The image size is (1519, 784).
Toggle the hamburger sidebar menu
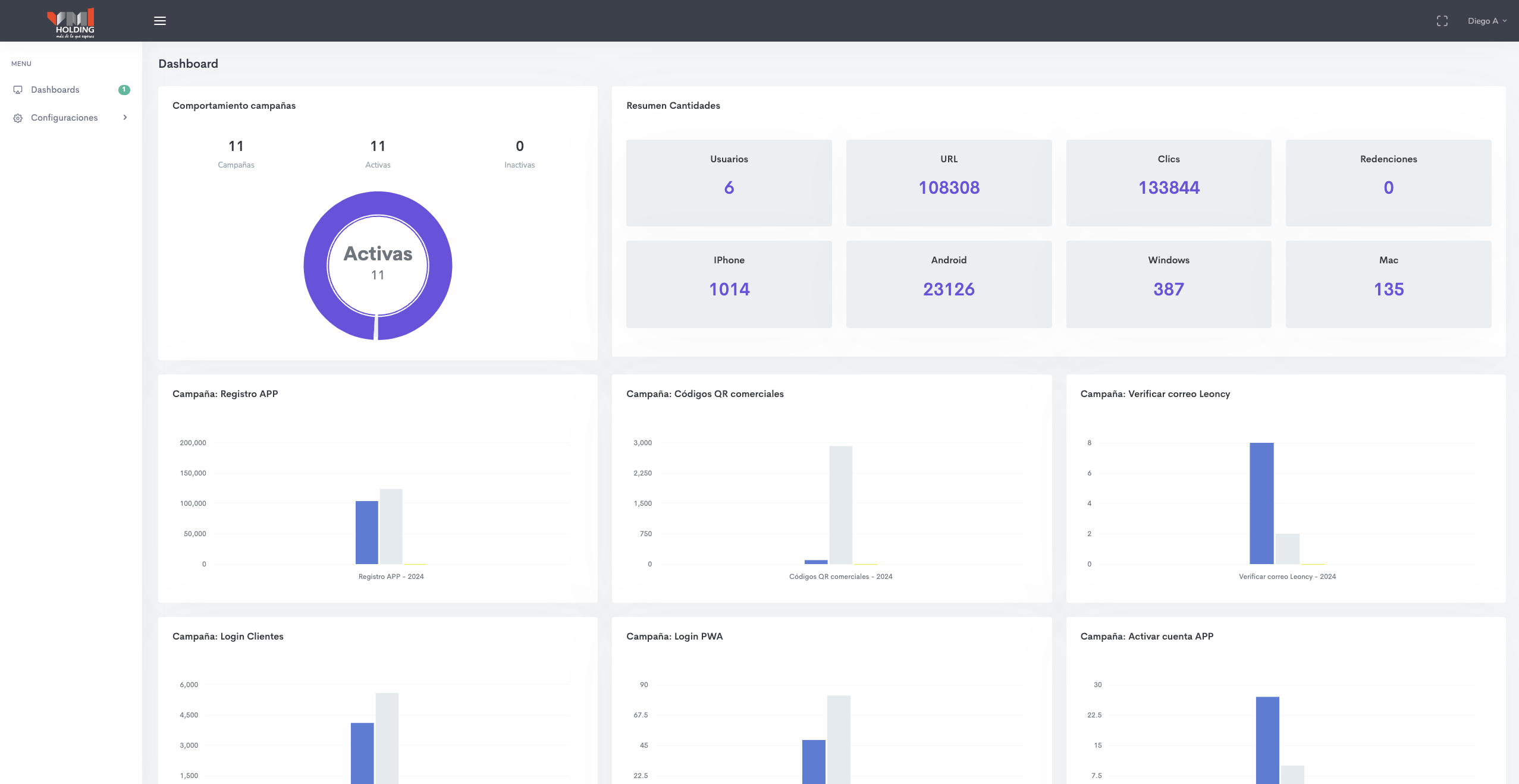click(x=160, y=21)
